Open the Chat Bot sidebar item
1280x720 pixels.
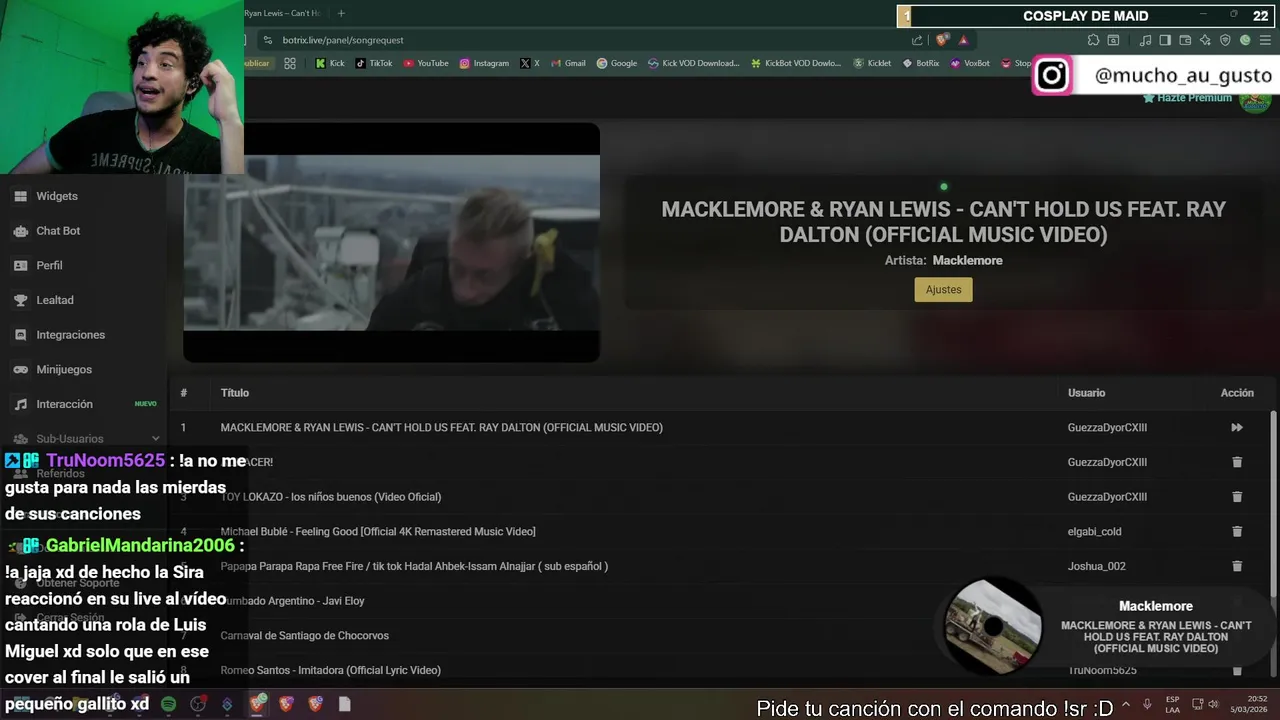(x=58, y=231)
